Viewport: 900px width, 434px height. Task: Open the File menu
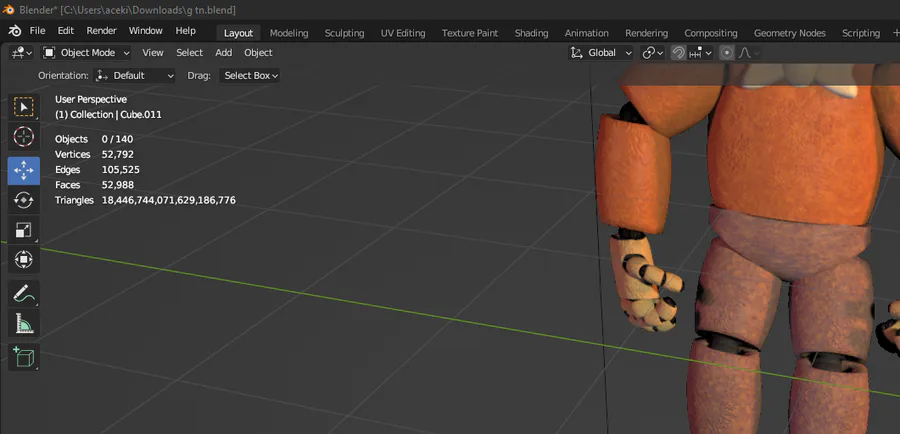click(x=37, y=31)
